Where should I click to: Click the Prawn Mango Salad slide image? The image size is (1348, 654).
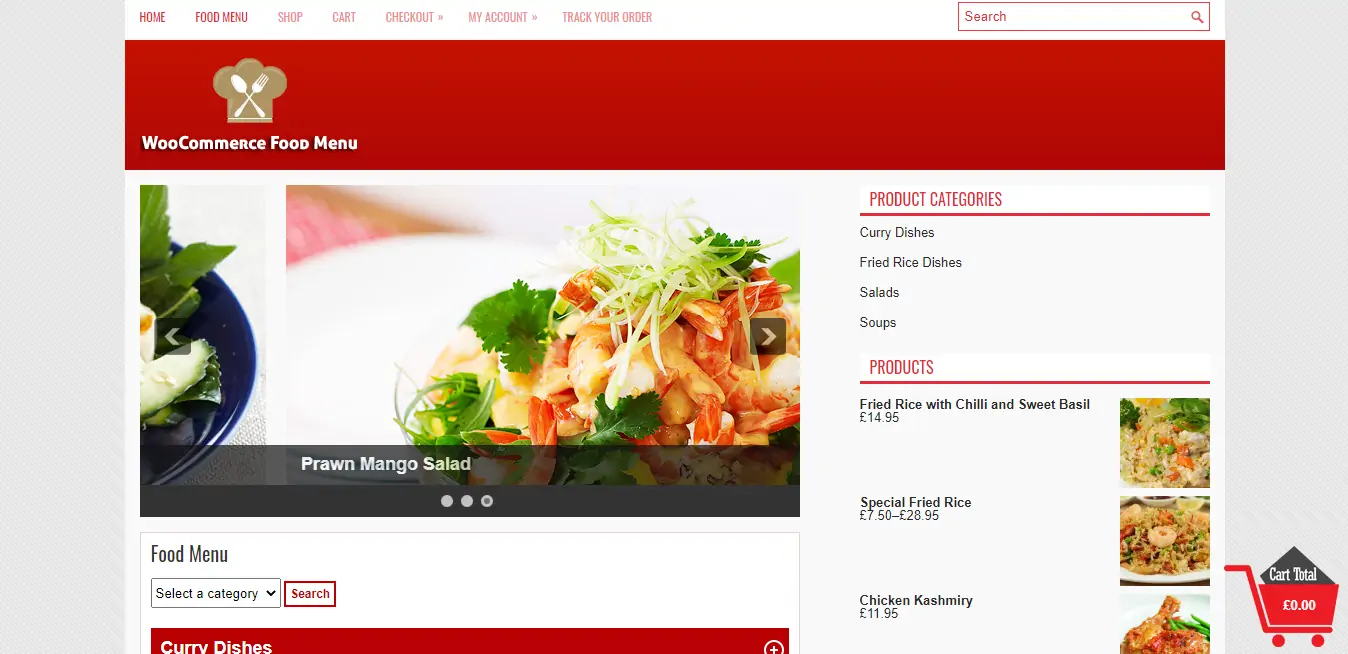pos(543,335)
